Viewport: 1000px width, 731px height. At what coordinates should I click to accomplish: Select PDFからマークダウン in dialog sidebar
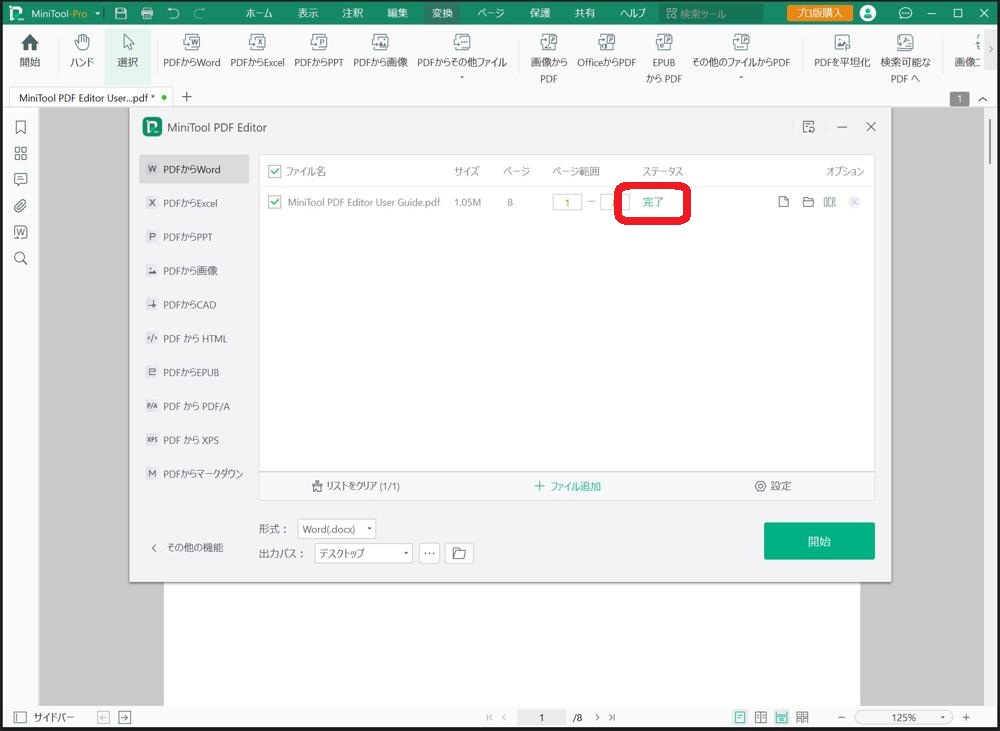[x=194, y=473]
